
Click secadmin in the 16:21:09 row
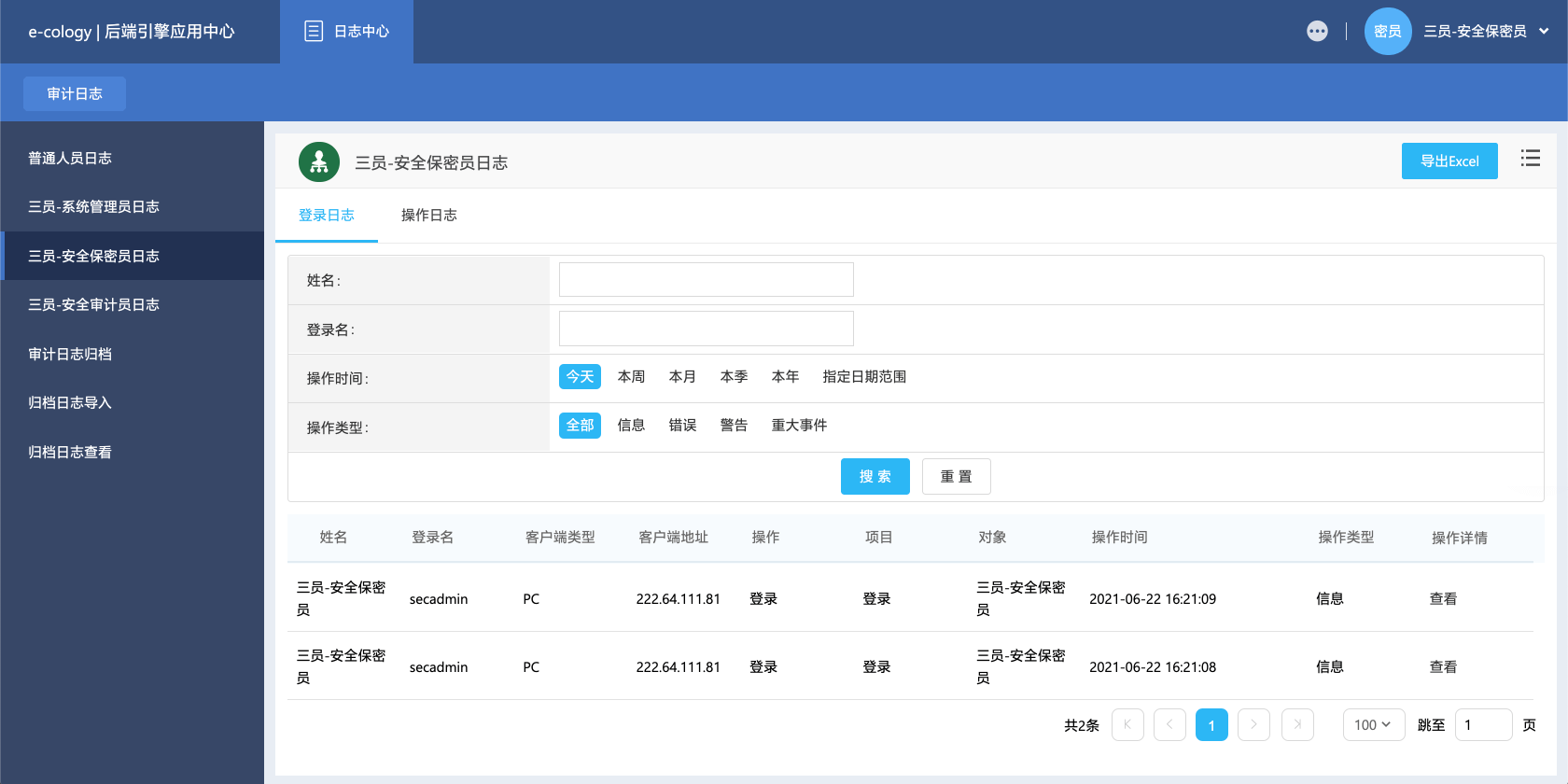point(439,598)
